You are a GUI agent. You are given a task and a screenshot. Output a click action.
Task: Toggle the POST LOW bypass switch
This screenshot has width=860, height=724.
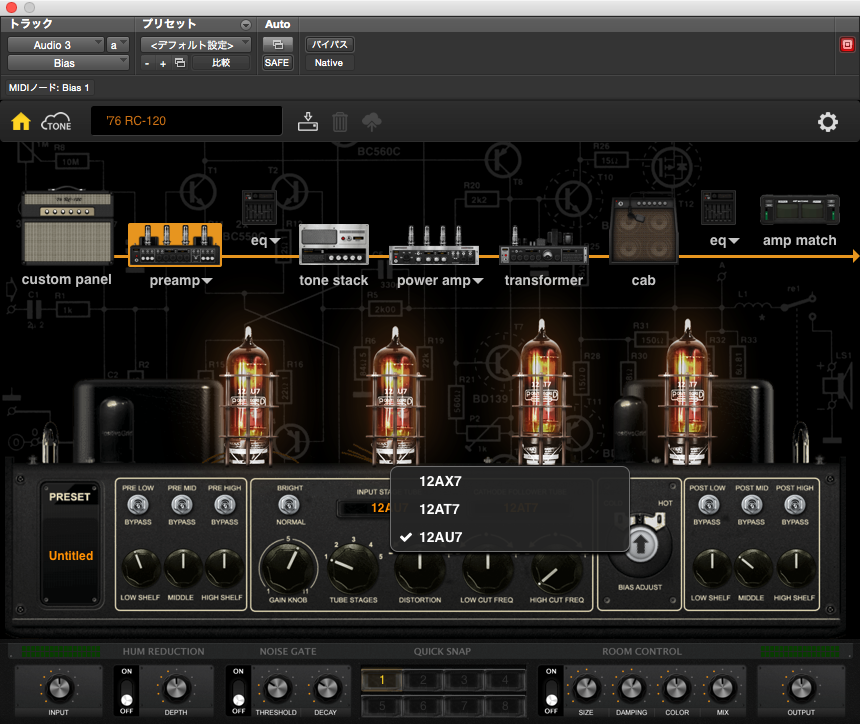click(709, 505)
